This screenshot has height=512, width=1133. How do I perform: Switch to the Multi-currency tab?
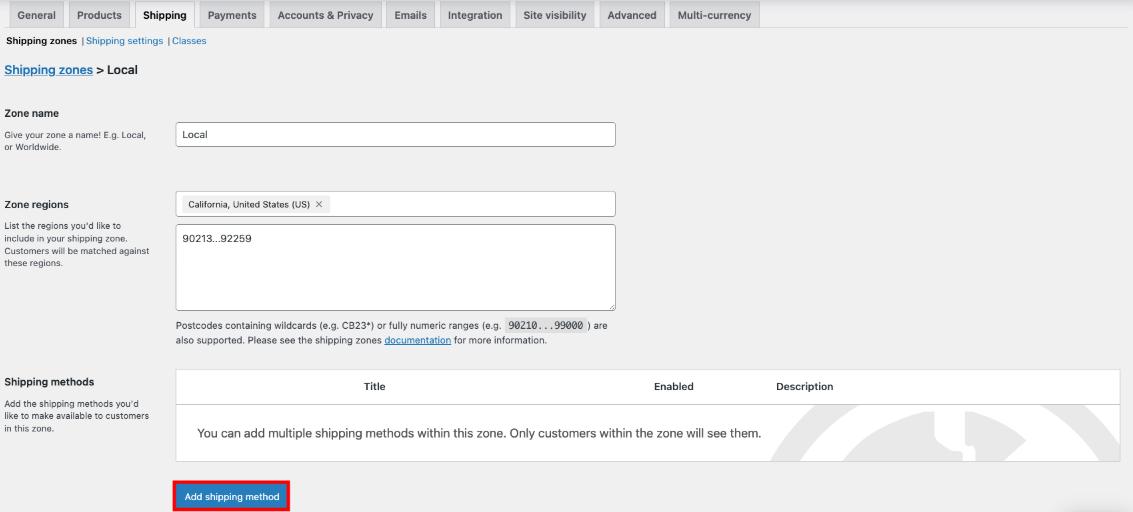[x=714, y=15]
